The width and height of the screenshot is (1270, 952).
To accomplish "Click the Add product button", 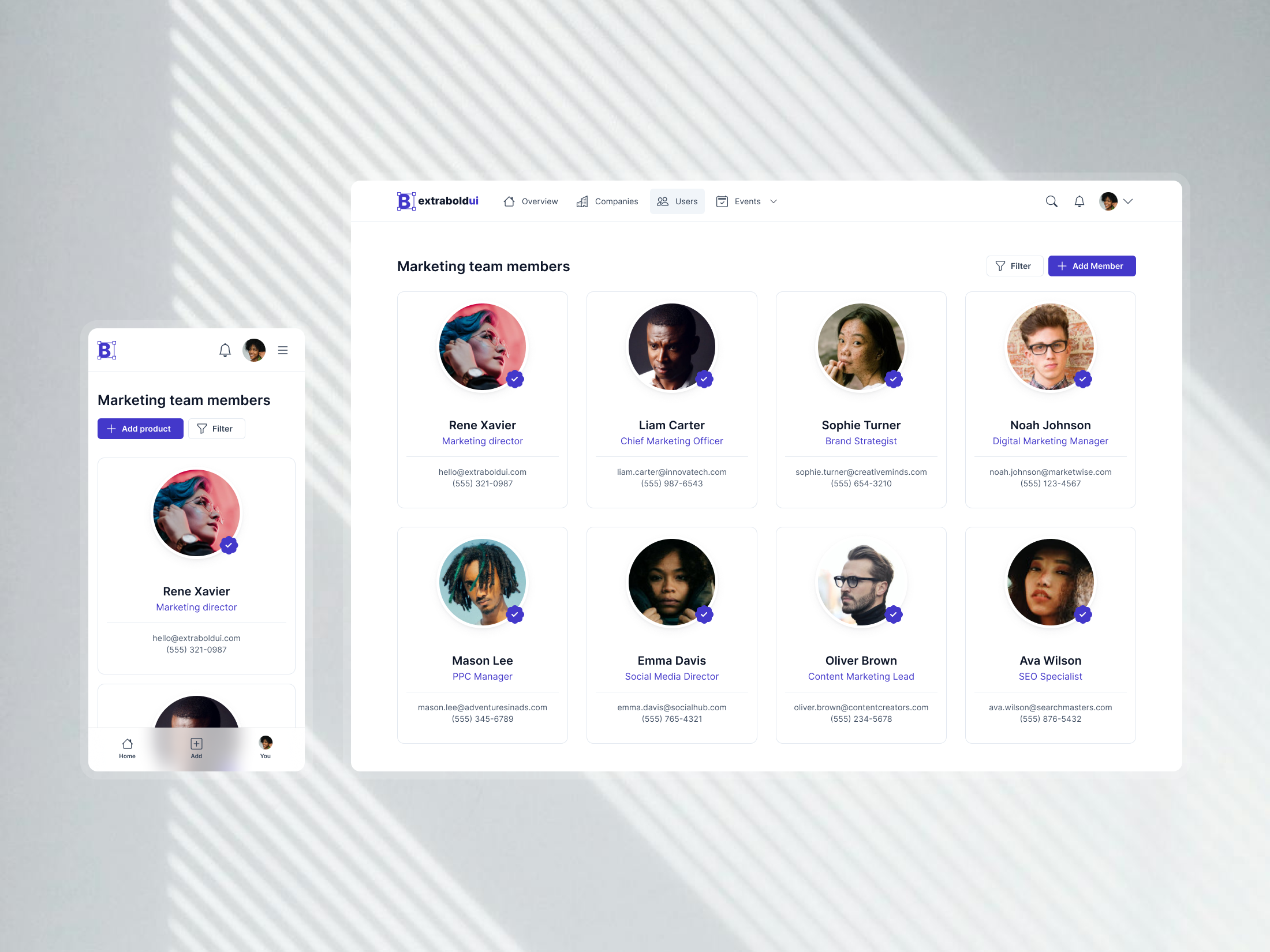I will pos(140,429).
